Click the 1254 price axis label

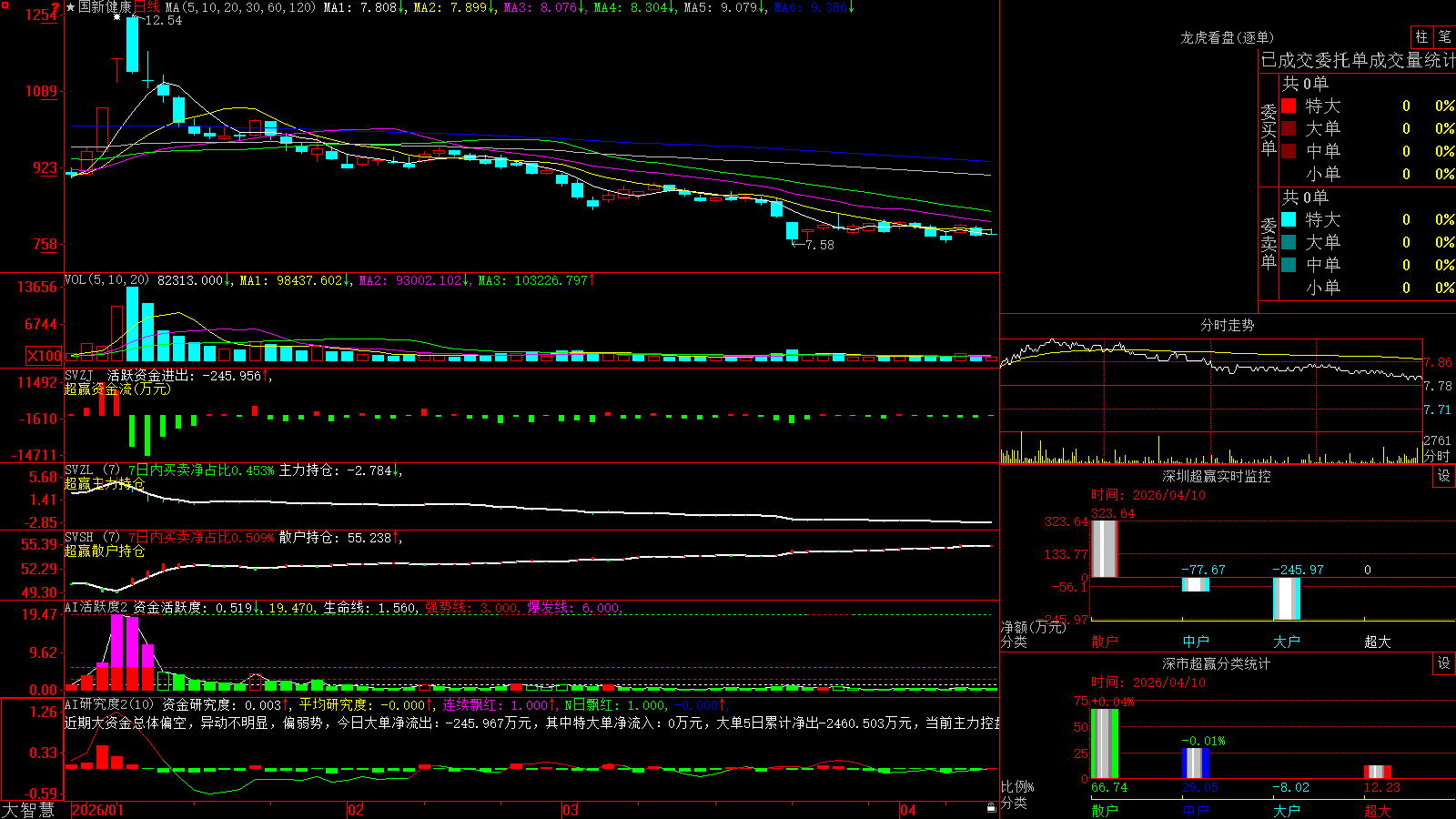tap(41, 15)
